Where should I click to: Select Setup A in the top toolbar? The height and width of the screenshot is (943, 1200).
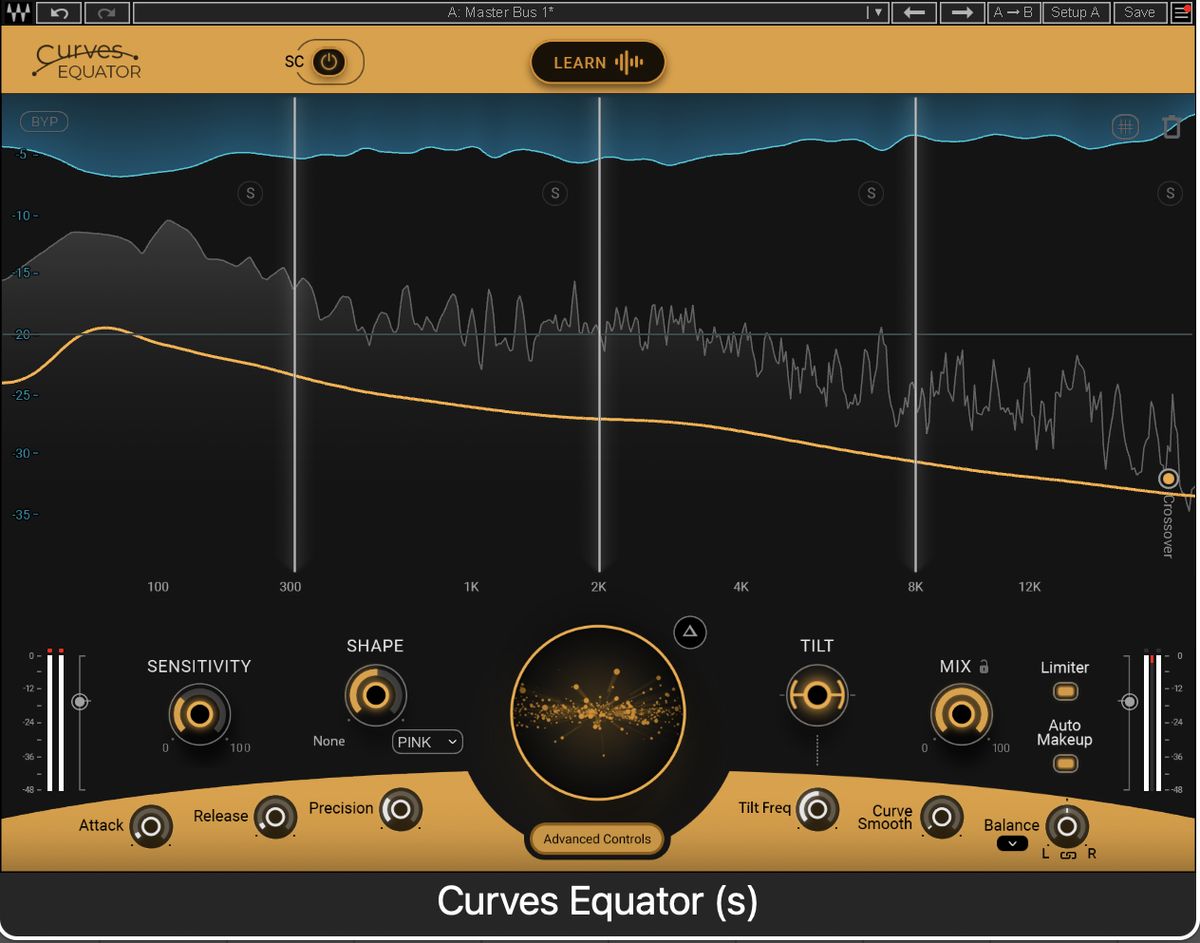pos(1076,12)
